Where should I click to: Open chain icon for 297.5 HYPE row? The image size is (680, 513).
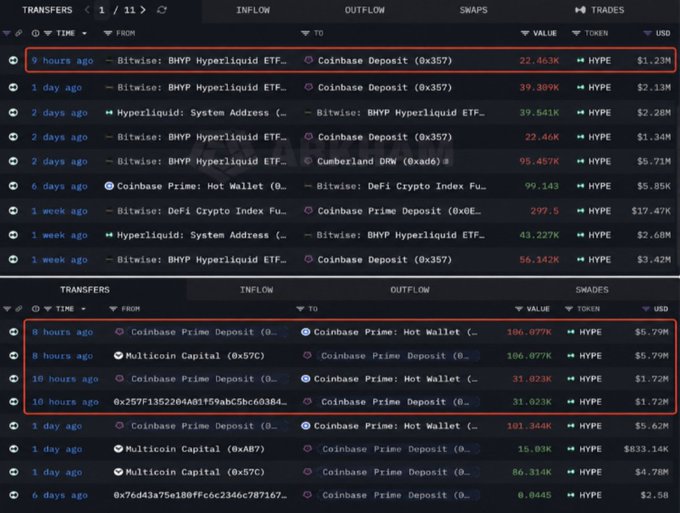pyautogui.click(x=13, y=210)
